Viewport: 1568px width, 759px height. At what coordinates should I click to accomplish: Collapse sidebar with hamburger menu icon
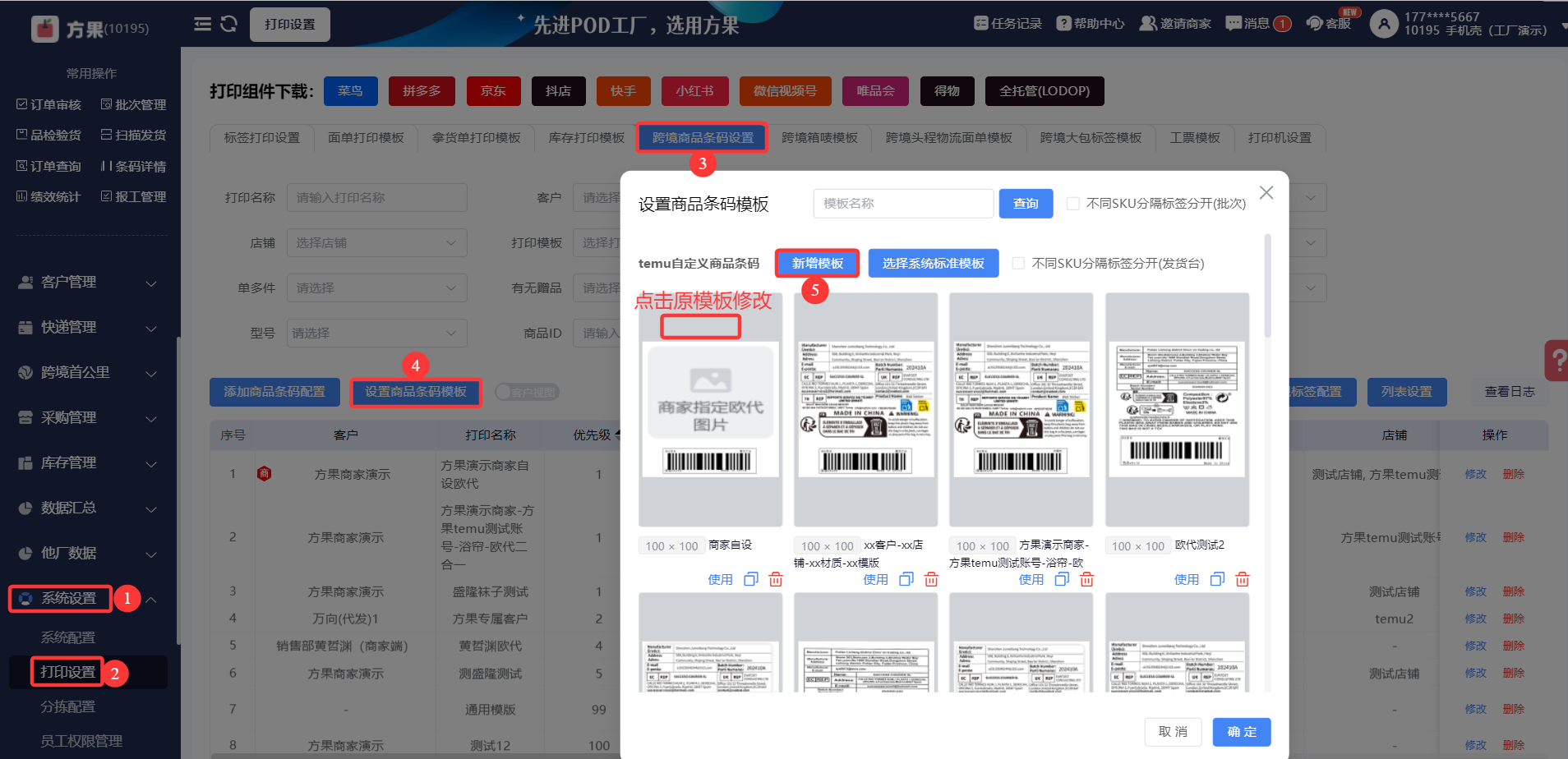tap(202, 25)
